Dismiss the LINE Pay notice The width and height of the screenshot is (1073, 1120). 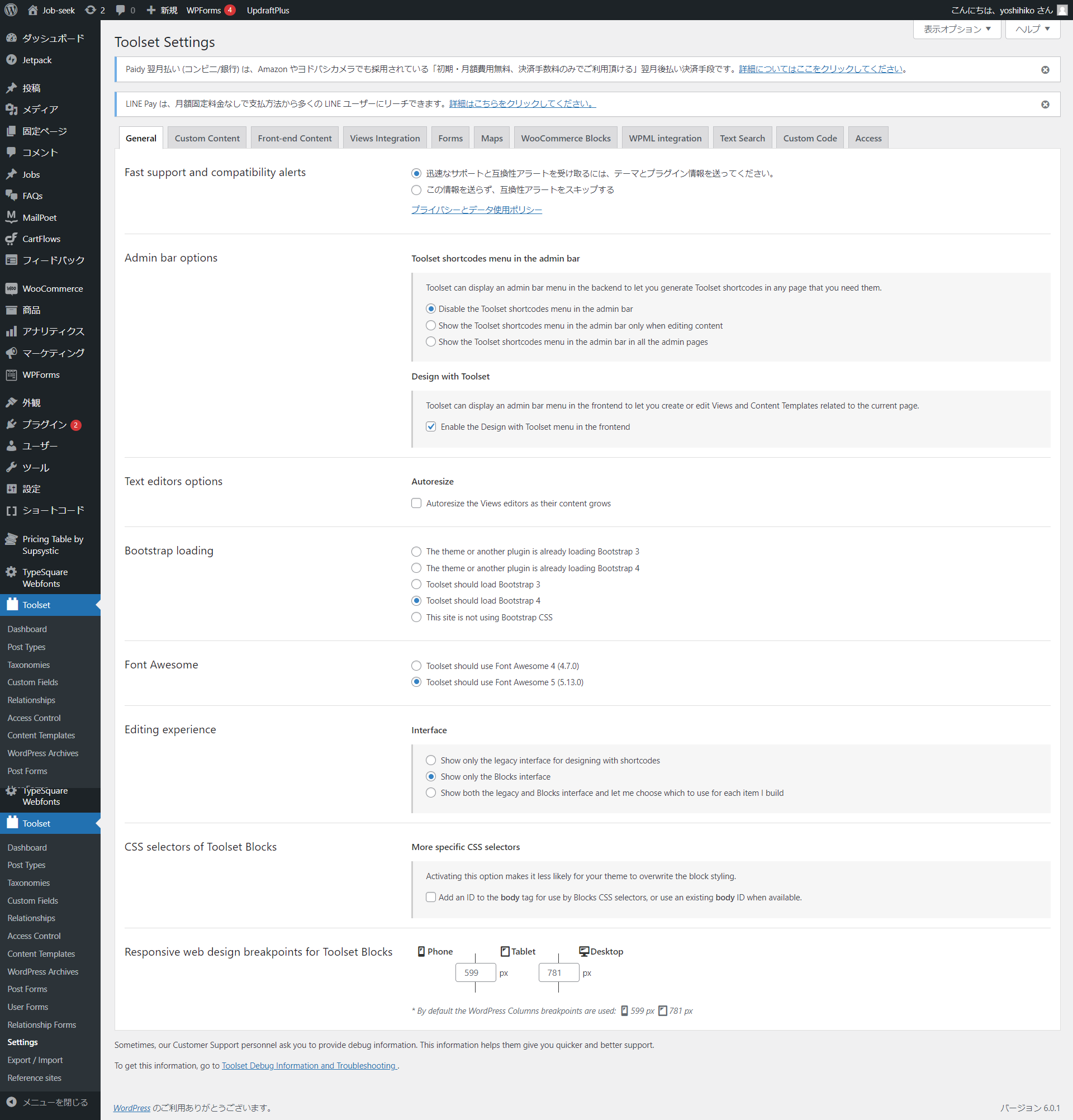click(1045, 105)
